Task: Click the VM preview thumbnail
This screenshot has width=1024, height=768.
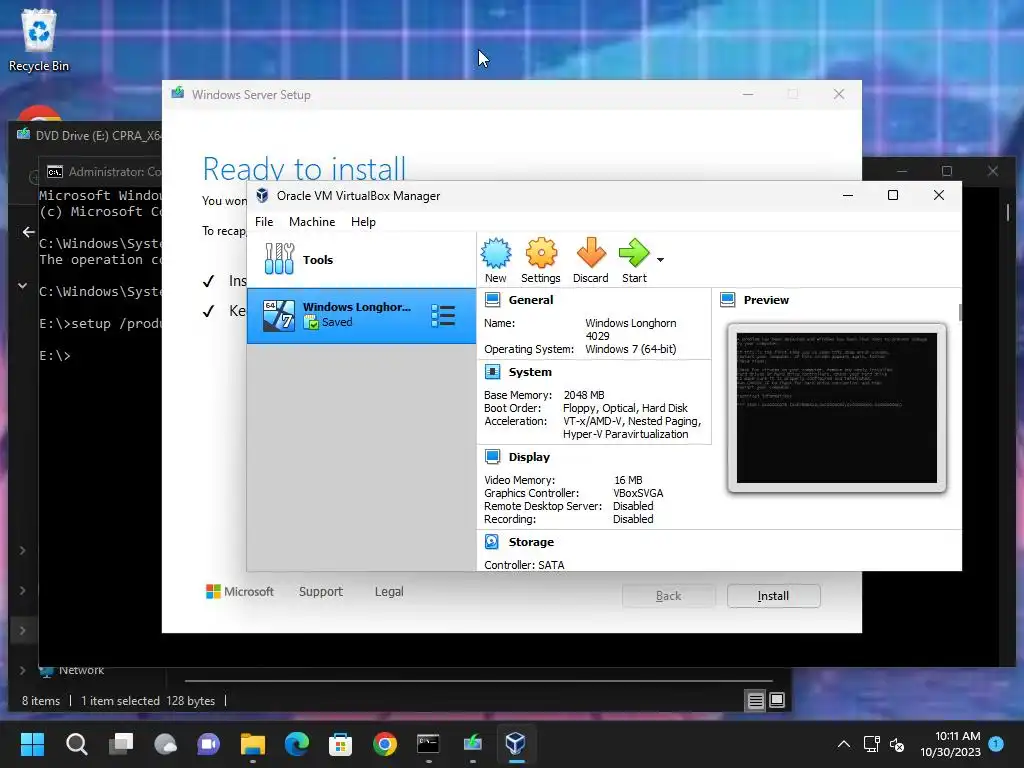Action: coord(837,408)
